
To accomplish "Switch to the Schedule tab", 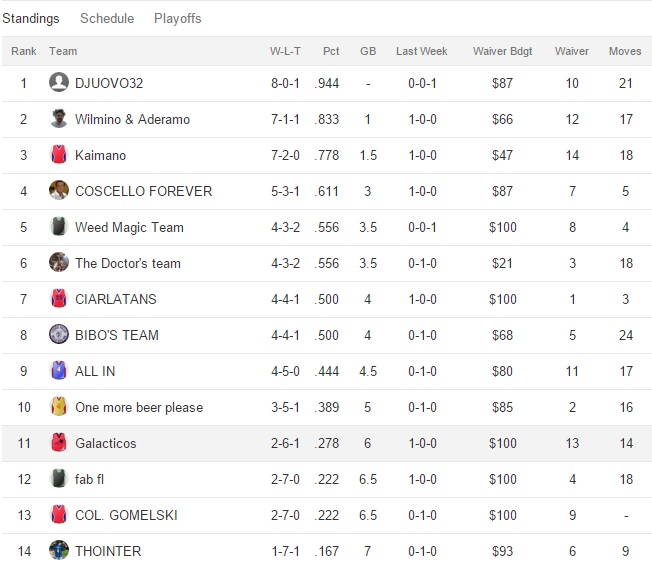I will click(x=107, y=18).
